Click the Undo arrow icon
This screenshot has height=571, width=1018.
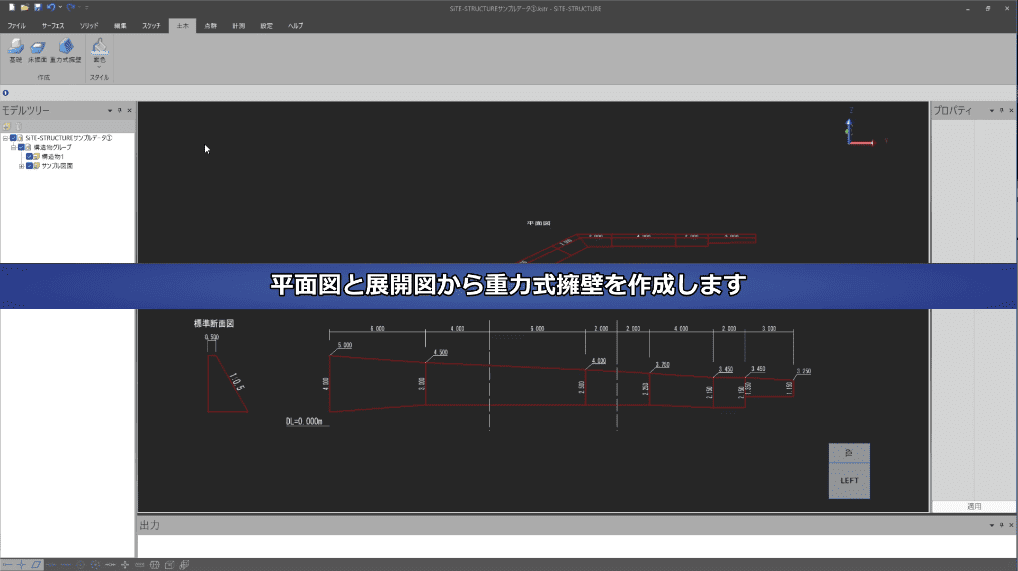tap(51, 7)
